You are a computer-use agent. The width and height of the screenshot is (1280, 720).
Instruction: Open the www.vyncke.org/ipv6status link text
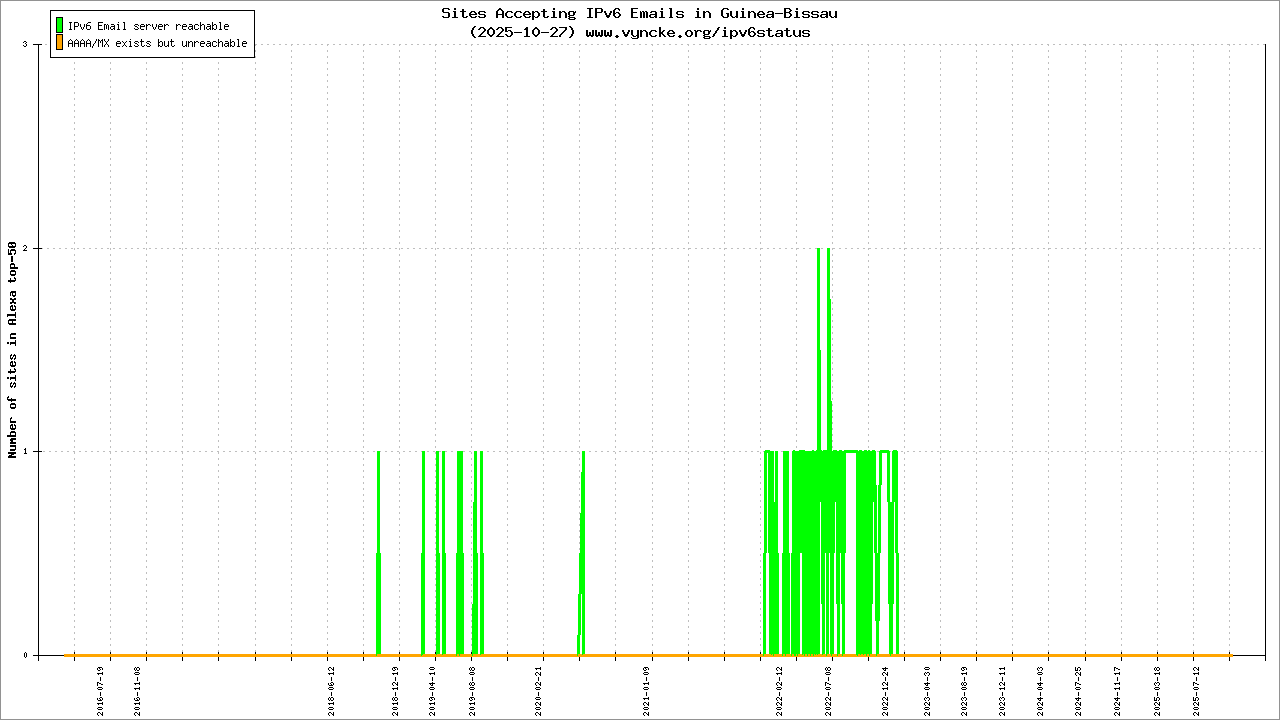[x=697, y=32]
